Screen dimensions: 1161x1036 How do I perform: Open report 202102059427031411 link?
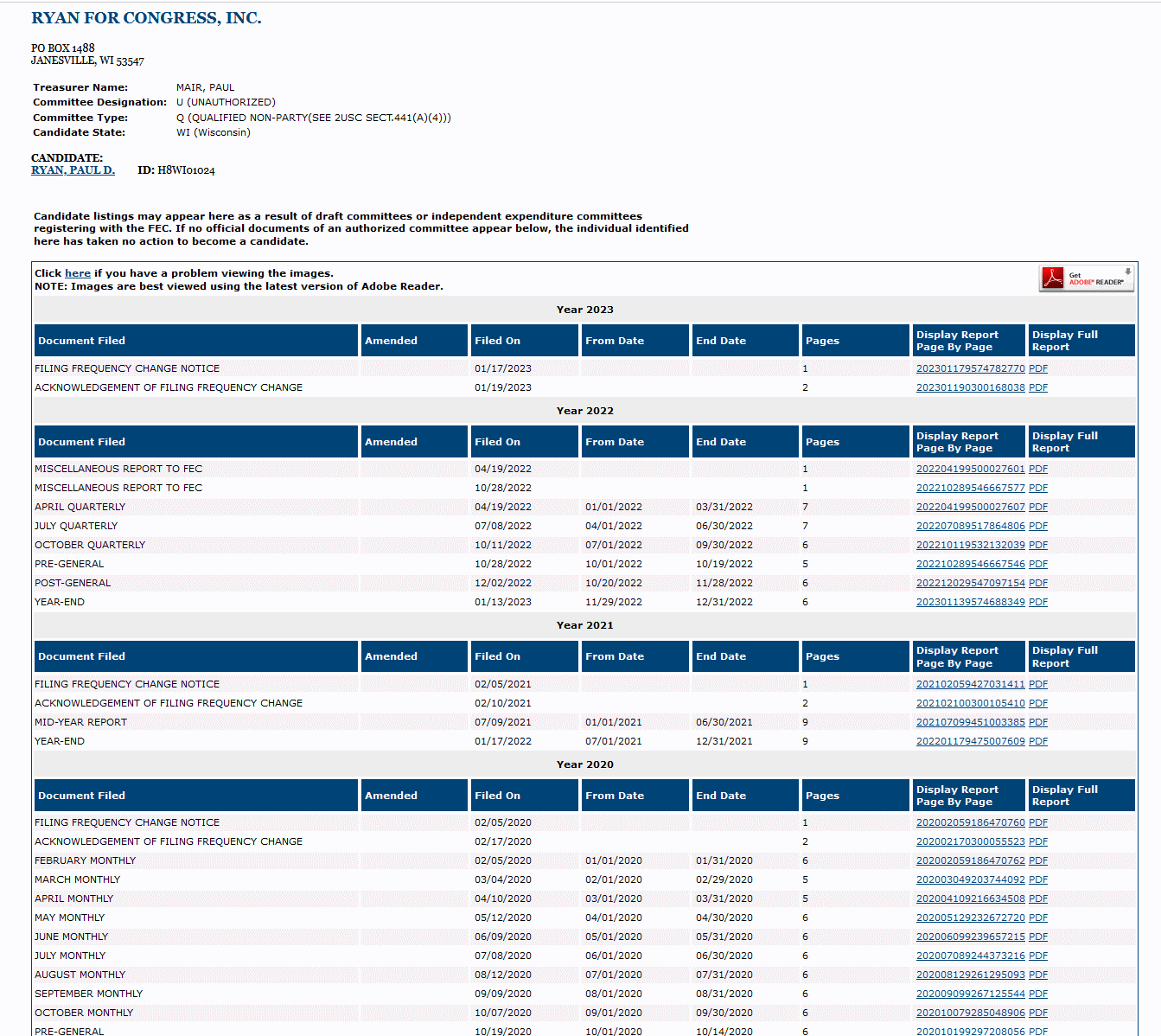tap(970, 684)
